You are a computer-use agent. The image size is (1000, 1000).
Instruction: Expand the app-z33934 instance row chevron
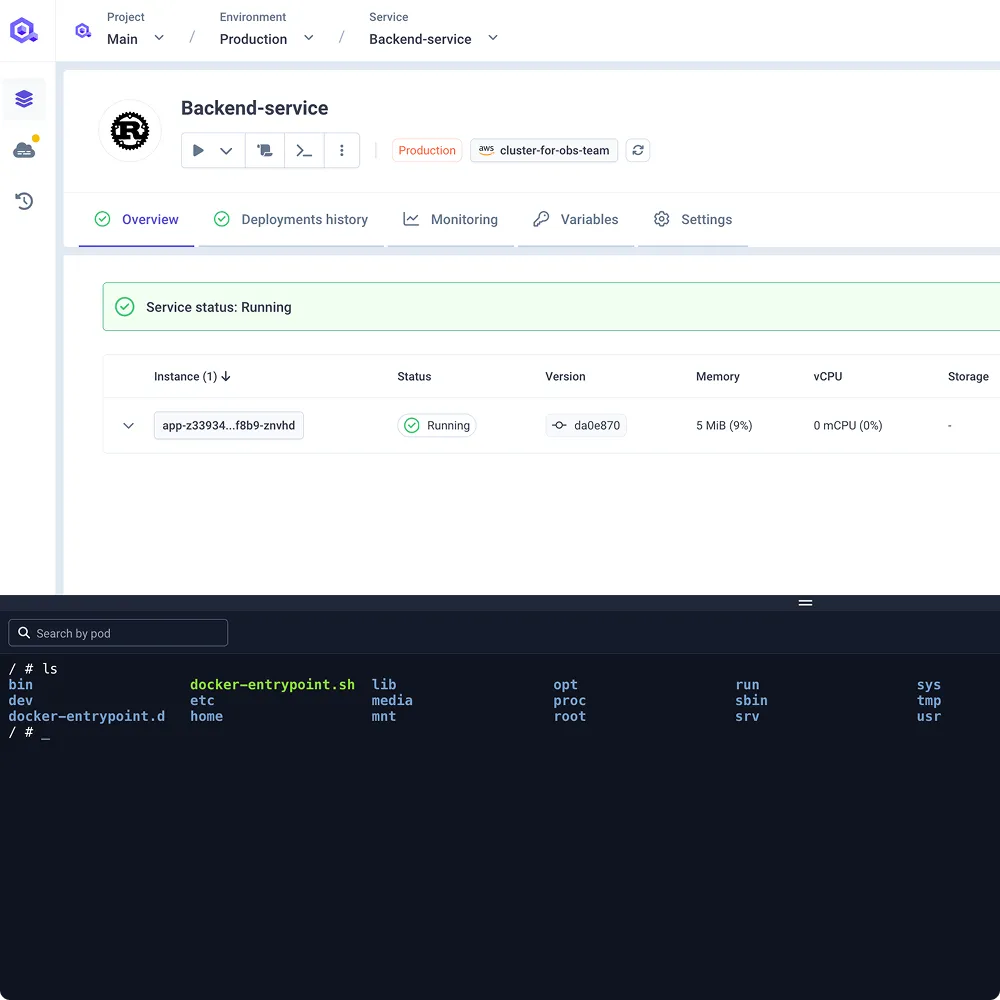(128, 425)
